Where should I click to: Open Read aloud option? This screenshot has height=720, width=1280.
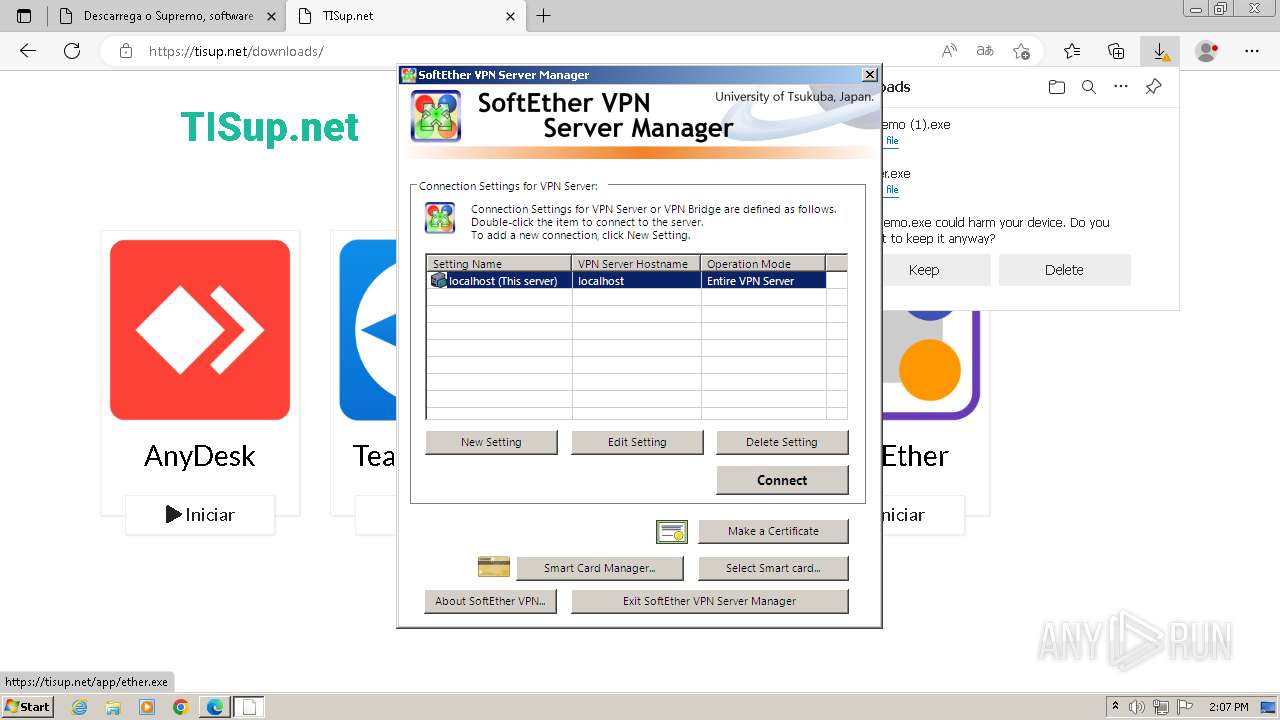click(x=949, y=51)
